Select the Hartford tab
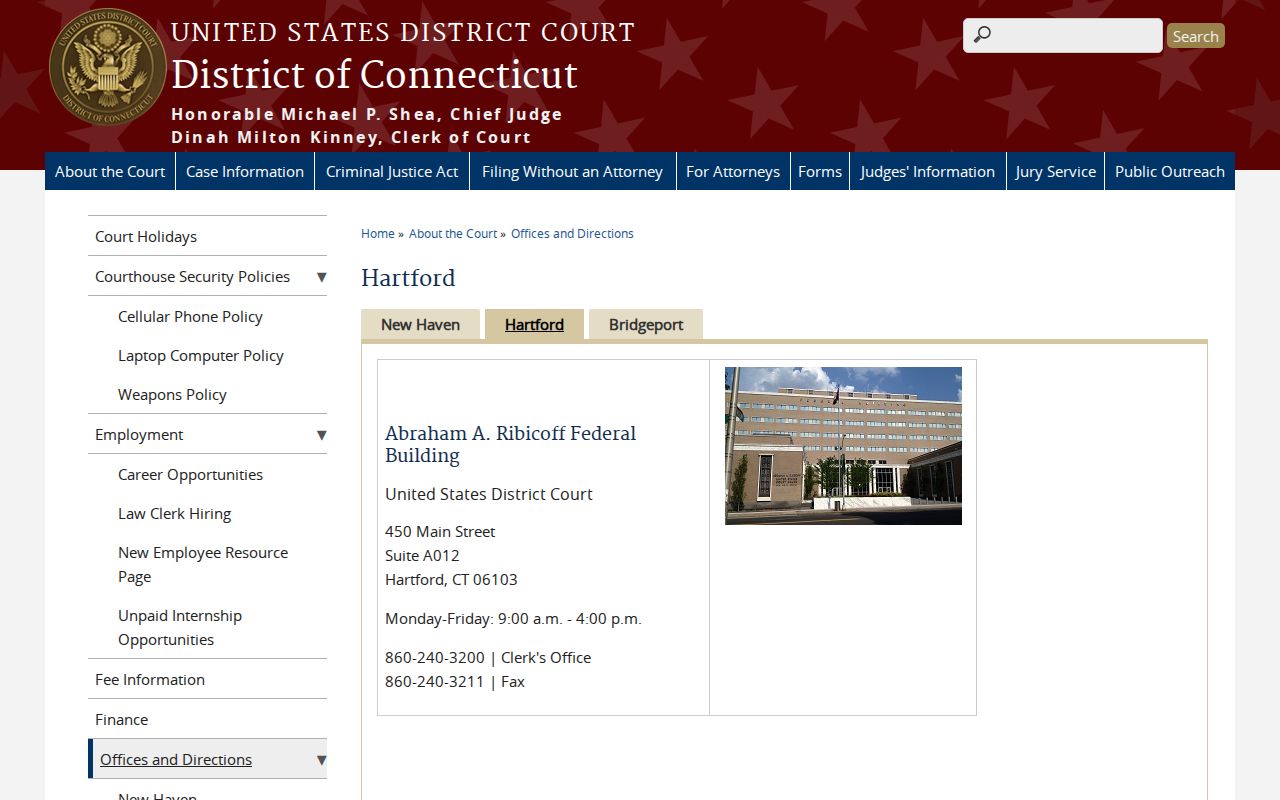The image size is (1280, 800). pyautogui.click(x=534, y=324)
